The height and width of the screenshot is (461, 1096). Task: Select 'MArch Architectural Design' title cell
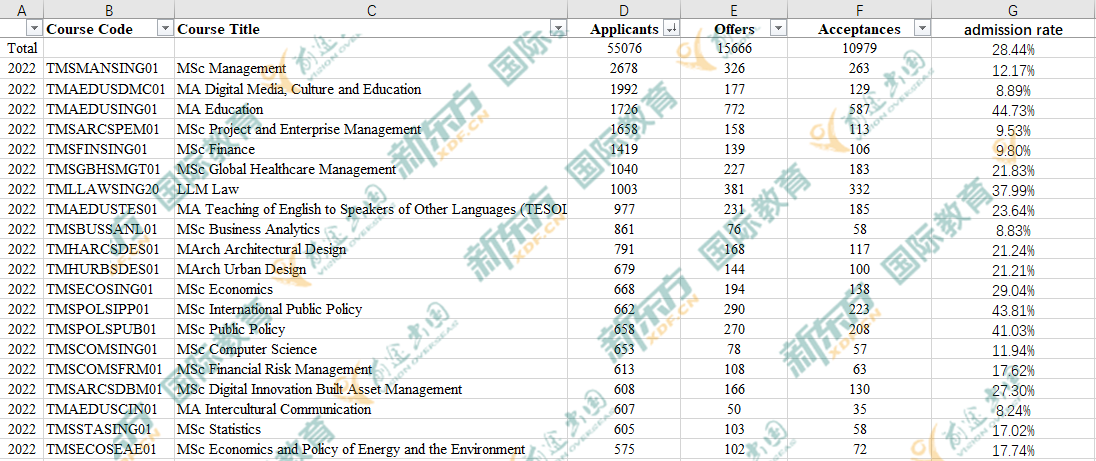coord(371,249)
